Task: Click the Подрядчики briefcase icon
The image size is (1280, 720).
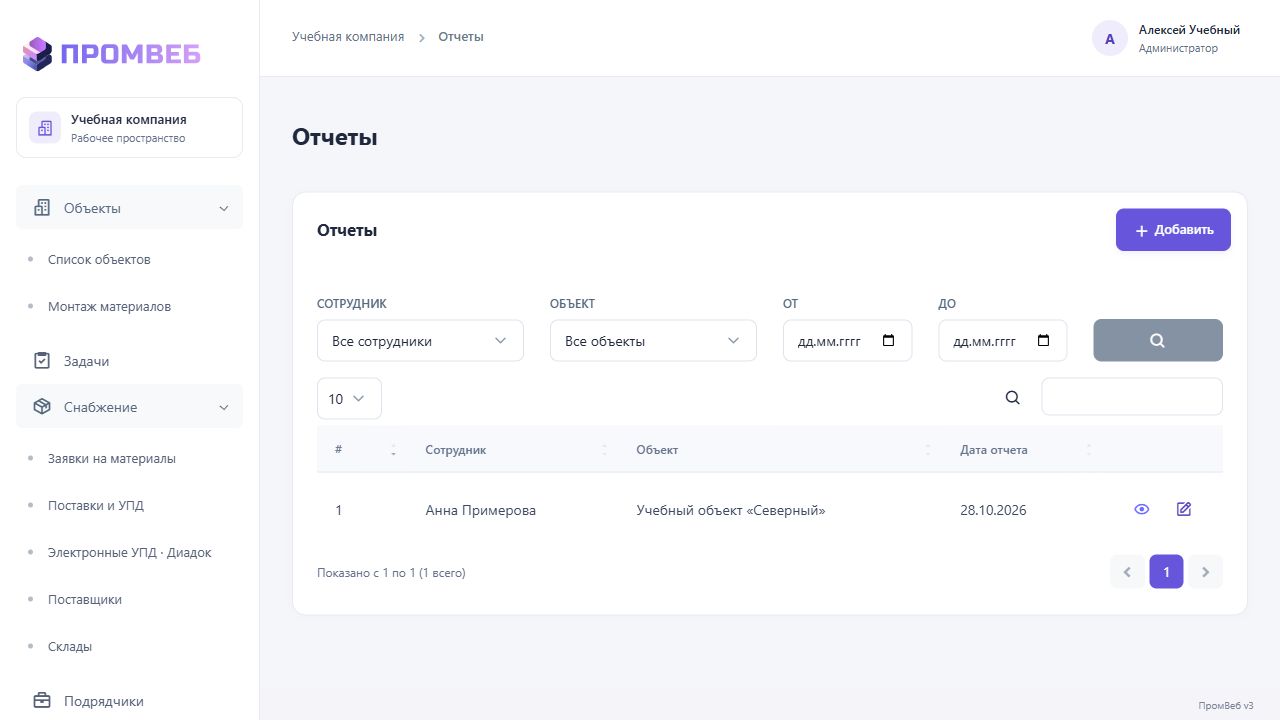Action: click(x=42, y=701)
